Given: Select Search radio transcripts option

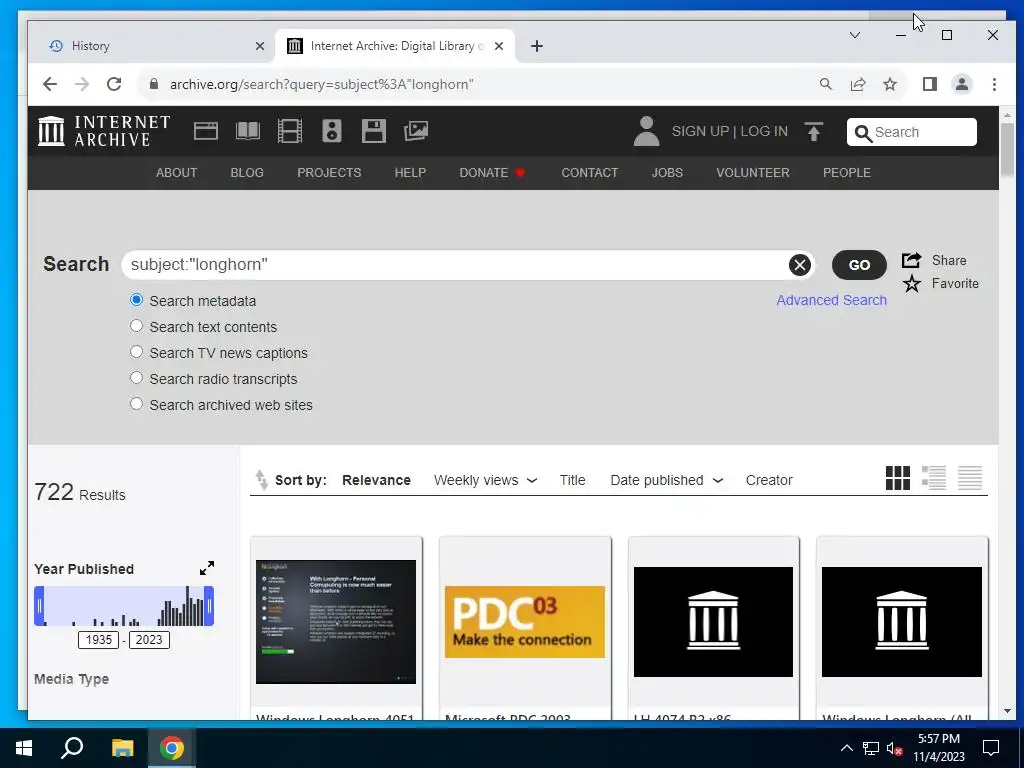Looking at the screenshot, I should (136, 378).
